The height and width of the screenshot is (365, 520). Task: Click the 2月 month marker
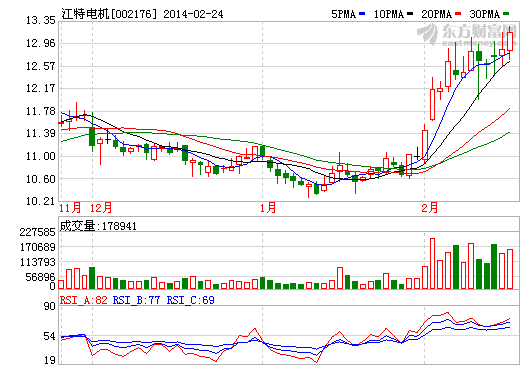[x=430, y=208]
